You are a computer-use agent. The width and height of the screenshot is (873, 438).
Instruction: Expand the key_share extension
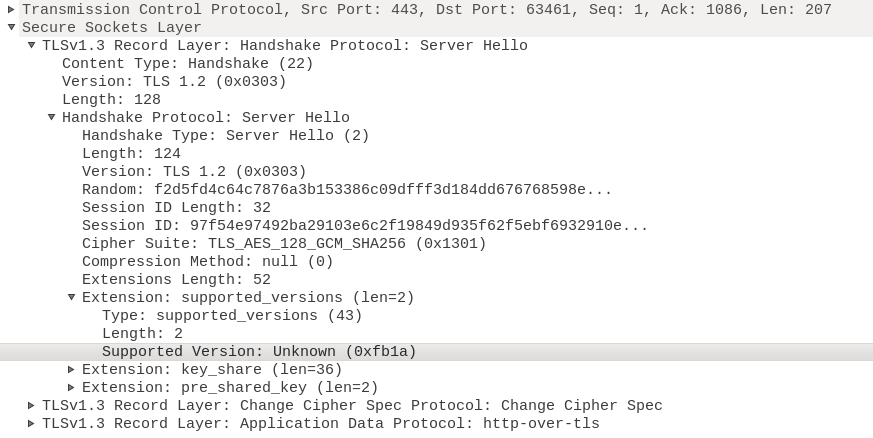71,369
